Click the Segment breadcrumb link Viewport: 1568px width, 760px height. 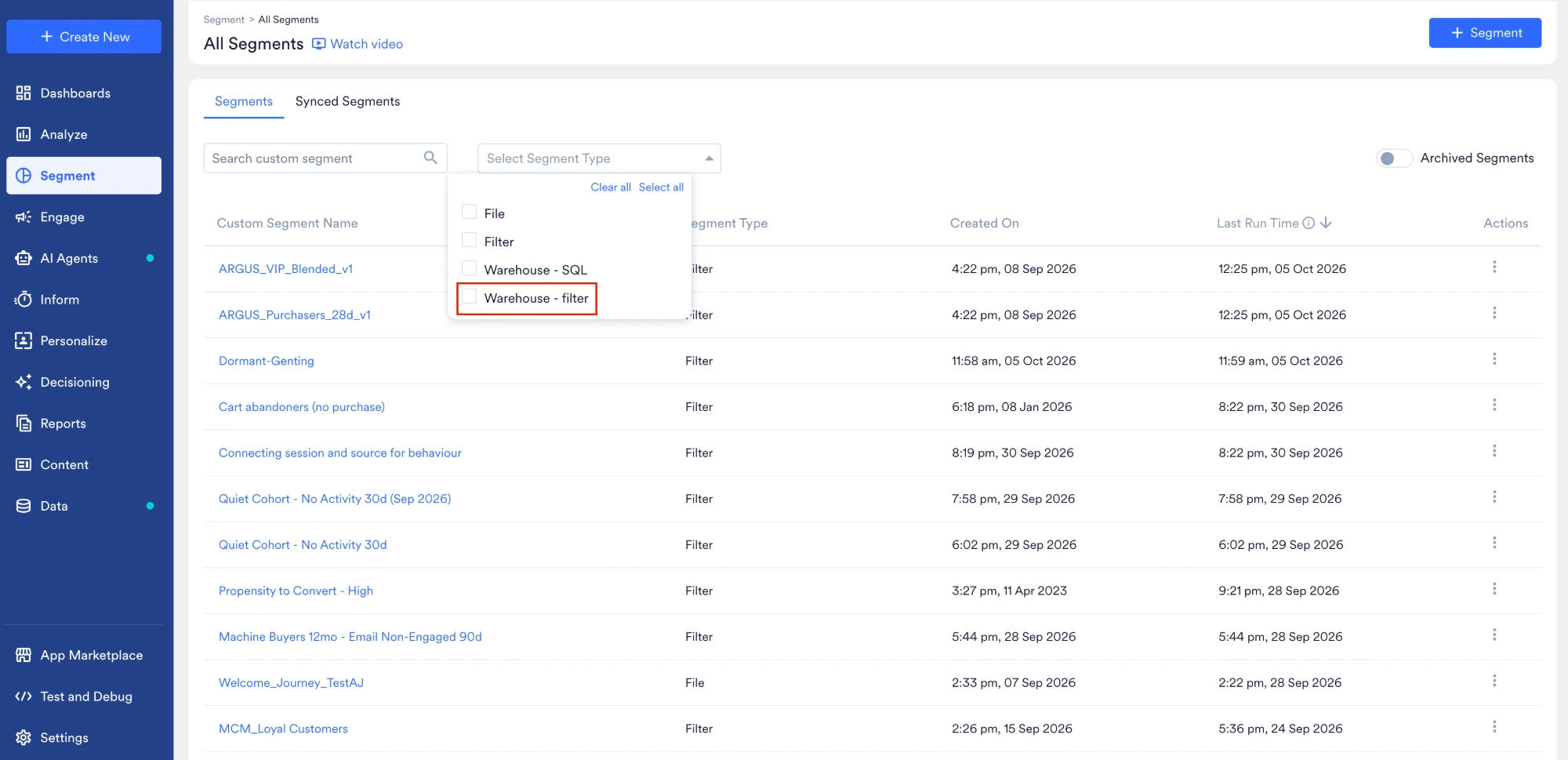point(224,20)
